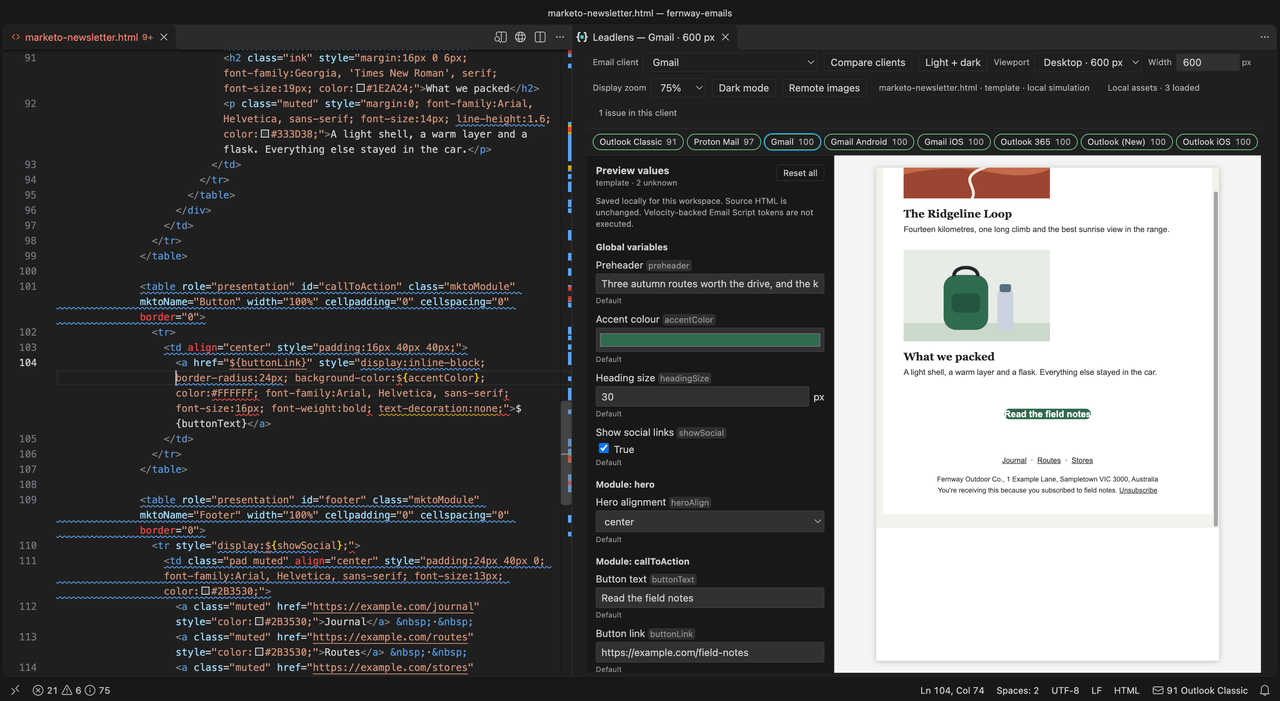Open the preview-to-side icon in editor toolbar

(501, 37)
